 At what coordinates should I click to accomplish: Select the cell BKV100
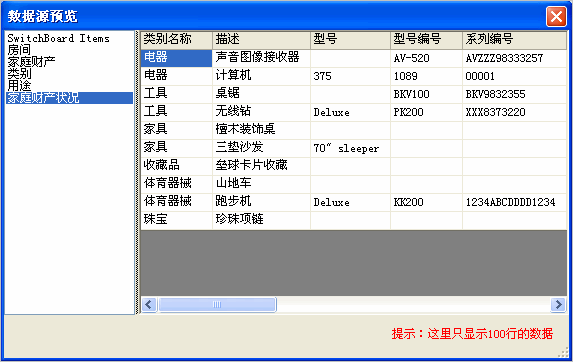(x=426, y=94)
